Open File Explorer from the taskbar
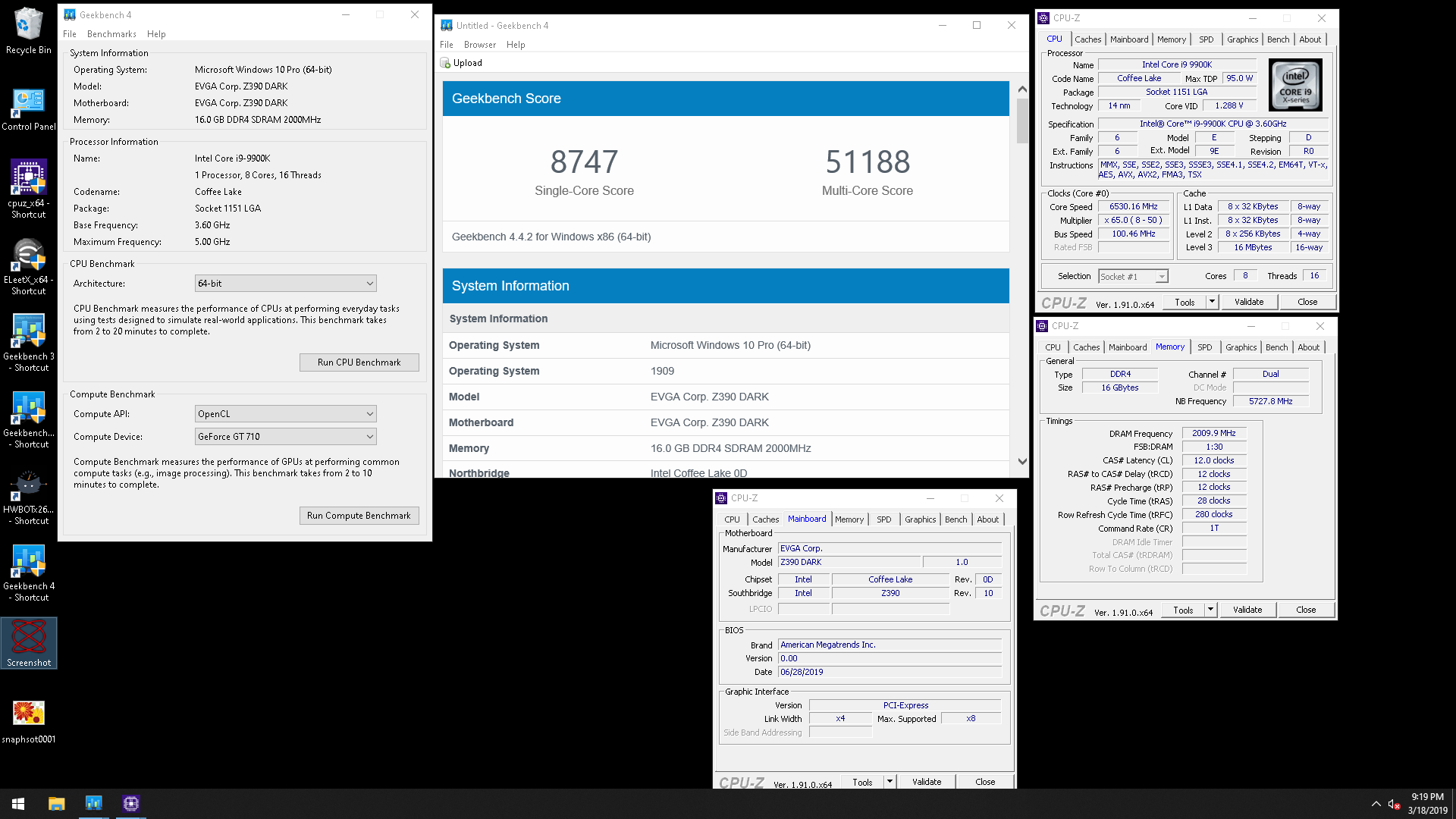This screenshot has height=819, width=1456. [57, 804]
